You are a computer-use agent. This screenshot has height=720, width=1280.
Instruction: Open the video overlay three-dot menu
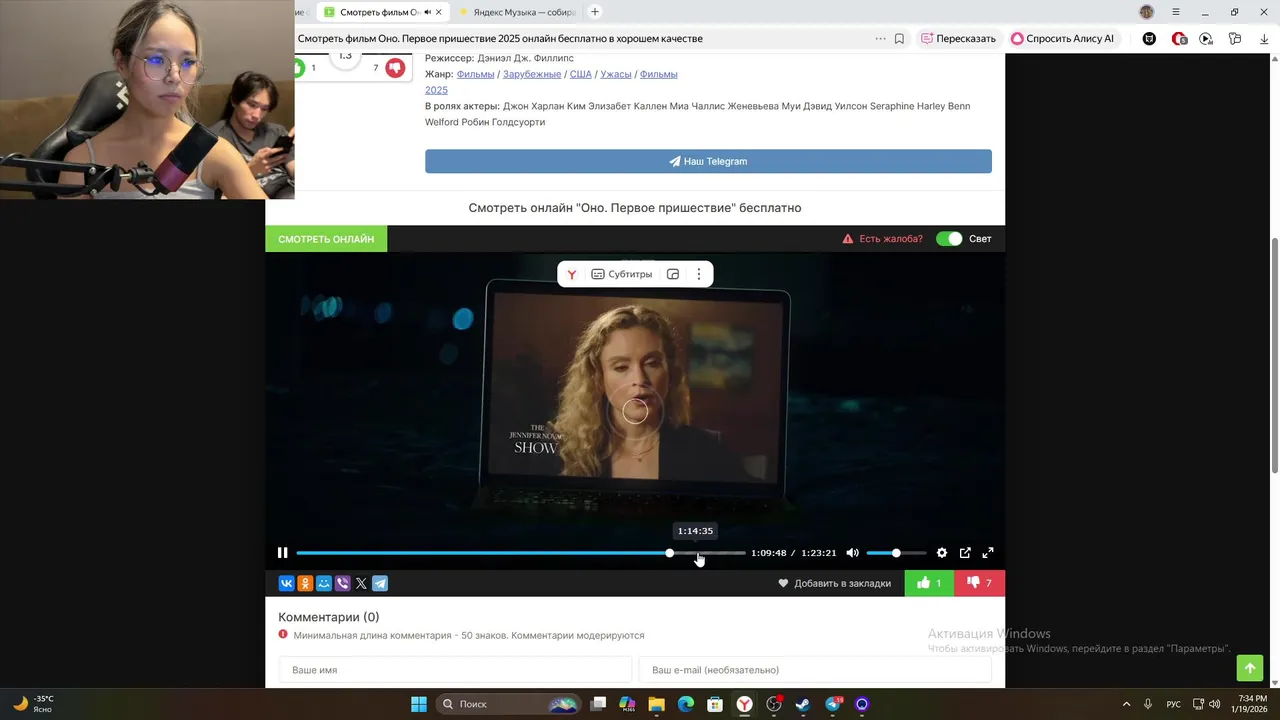(699, 274)
